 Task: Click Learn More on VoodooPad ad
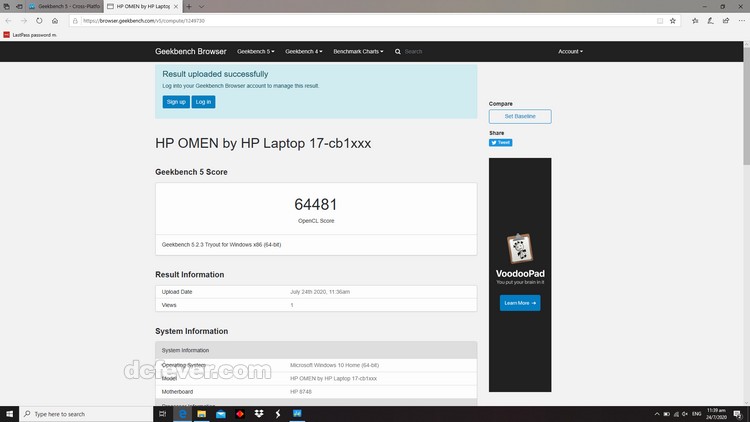(520, 303)
